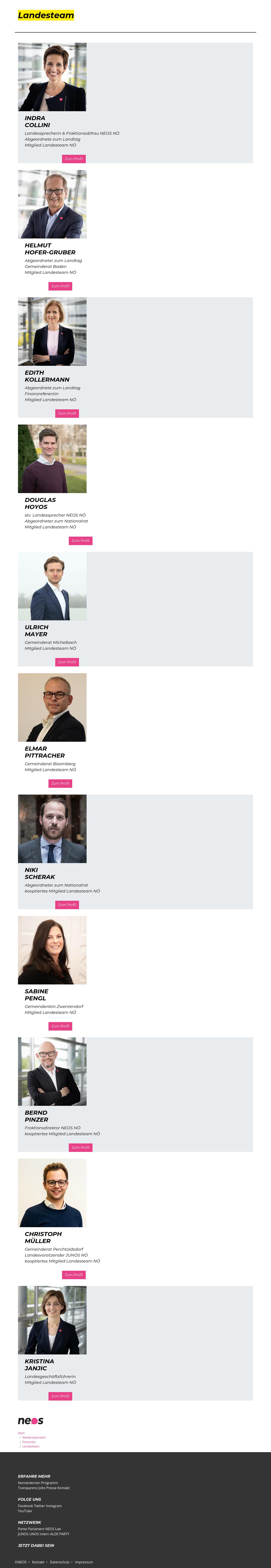The width and height of the screenshot is (271, 1568).
Task: Go to Start in the breadcrumb
Action: coord(21,1433)
